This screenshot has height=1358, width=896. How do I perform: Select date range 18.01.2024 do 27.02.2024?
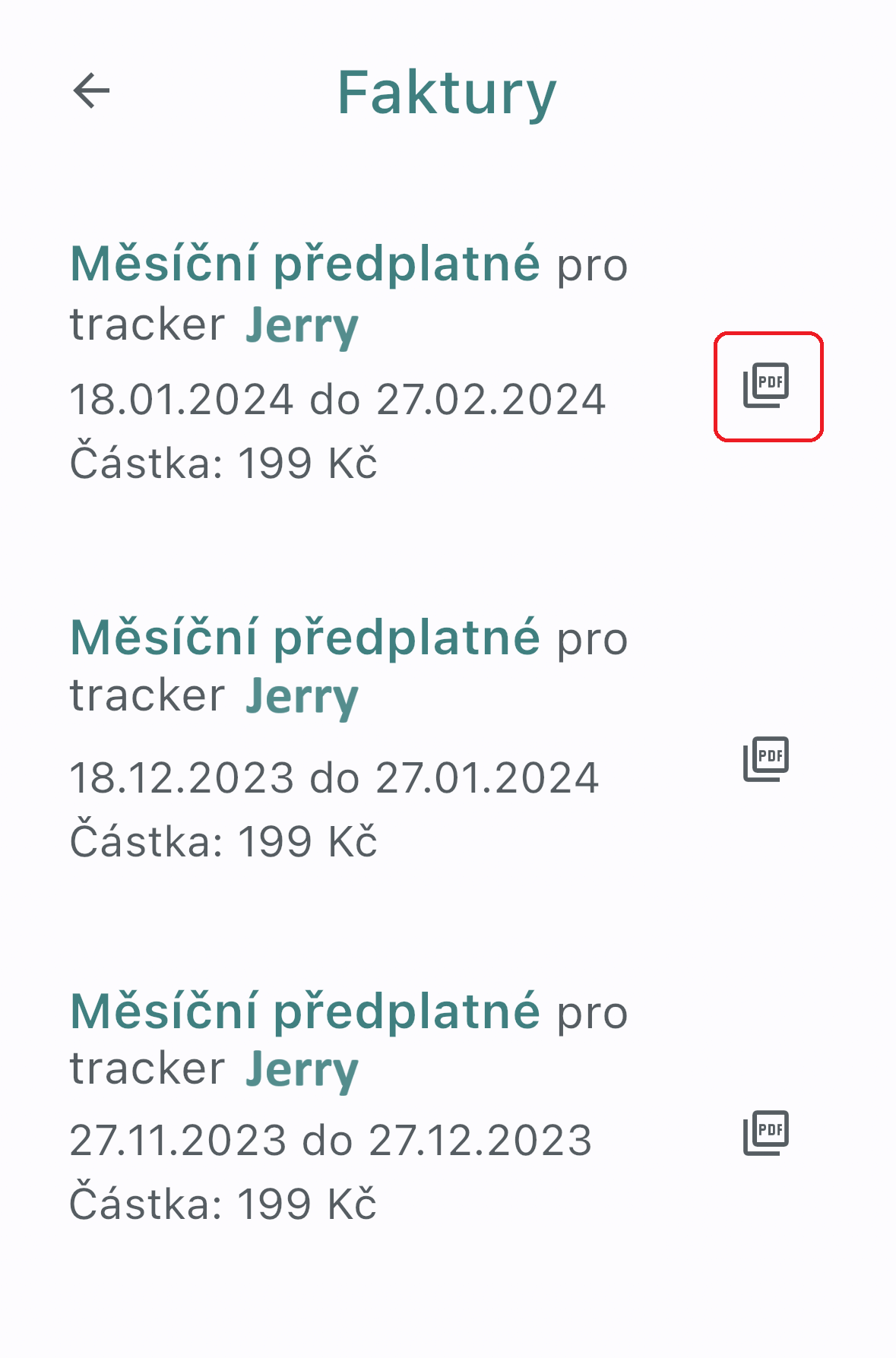pos(337,400)
